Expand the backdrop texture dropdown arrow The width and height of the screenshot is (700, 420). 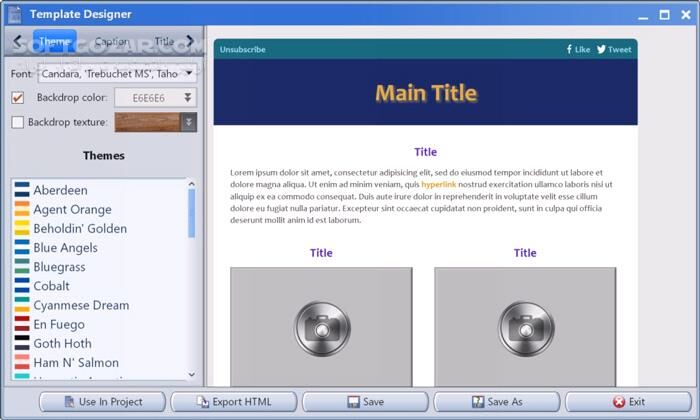point(188,122)
